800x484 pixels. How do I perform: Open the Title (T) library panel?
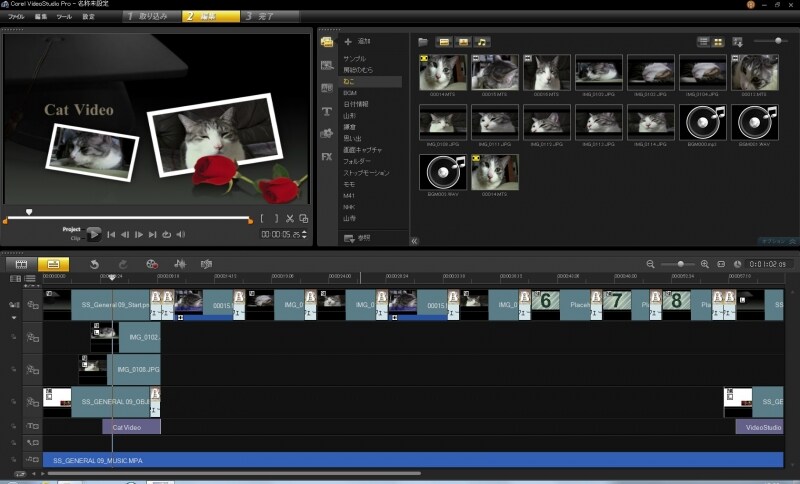[x=327, y=110]
